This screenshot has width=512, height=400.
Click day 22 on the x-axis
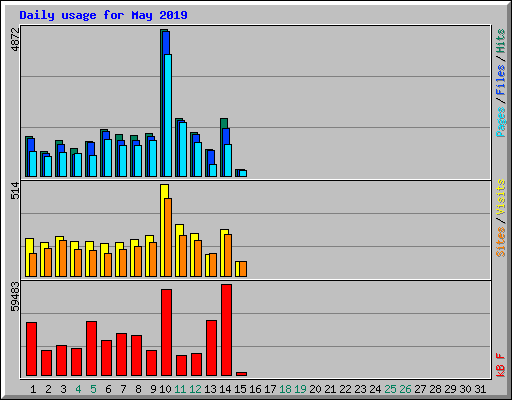345,389
